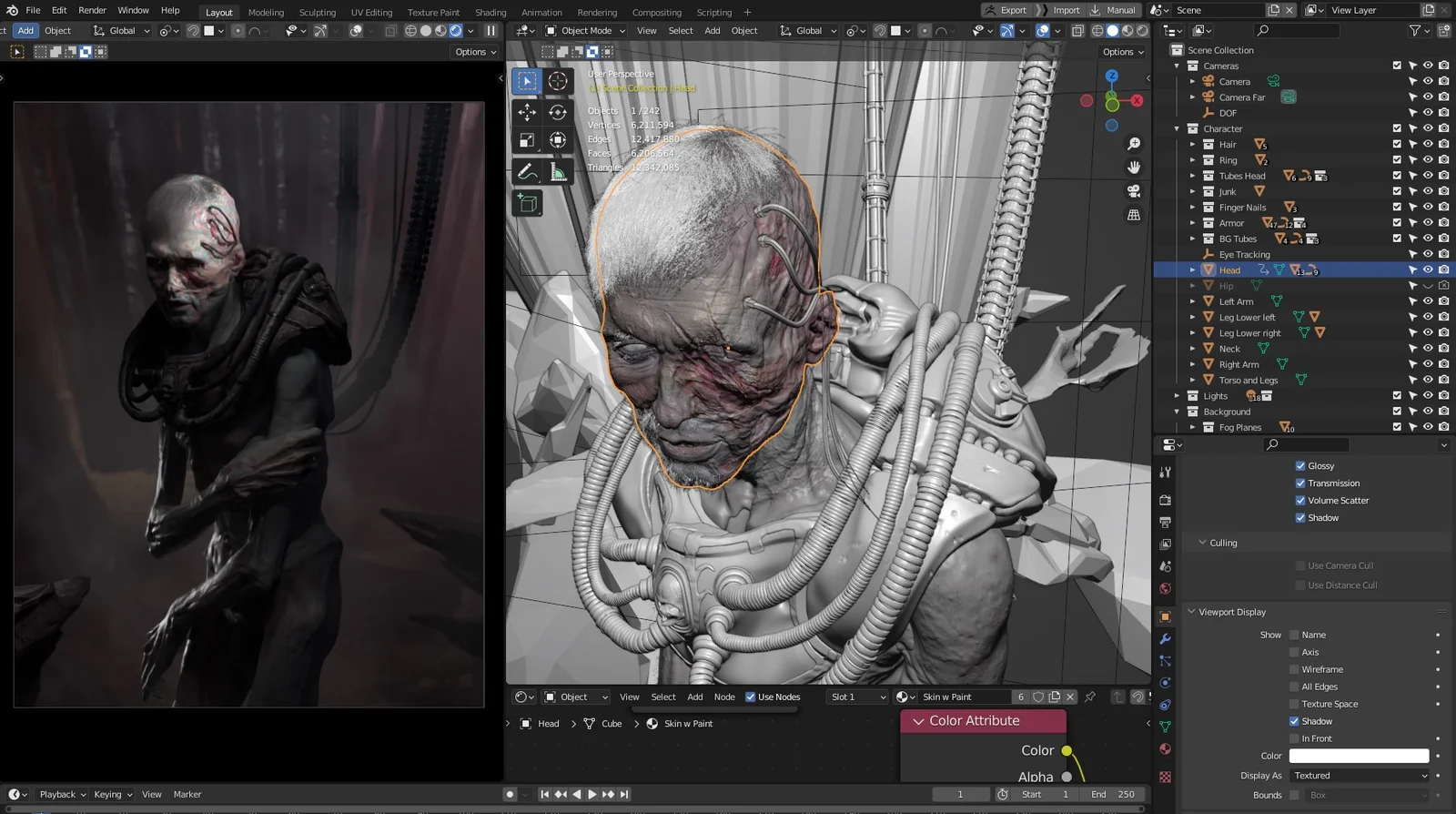Hide the Hair collection with its eye icon
1456x814 pixels.
tap(1428, 144)
